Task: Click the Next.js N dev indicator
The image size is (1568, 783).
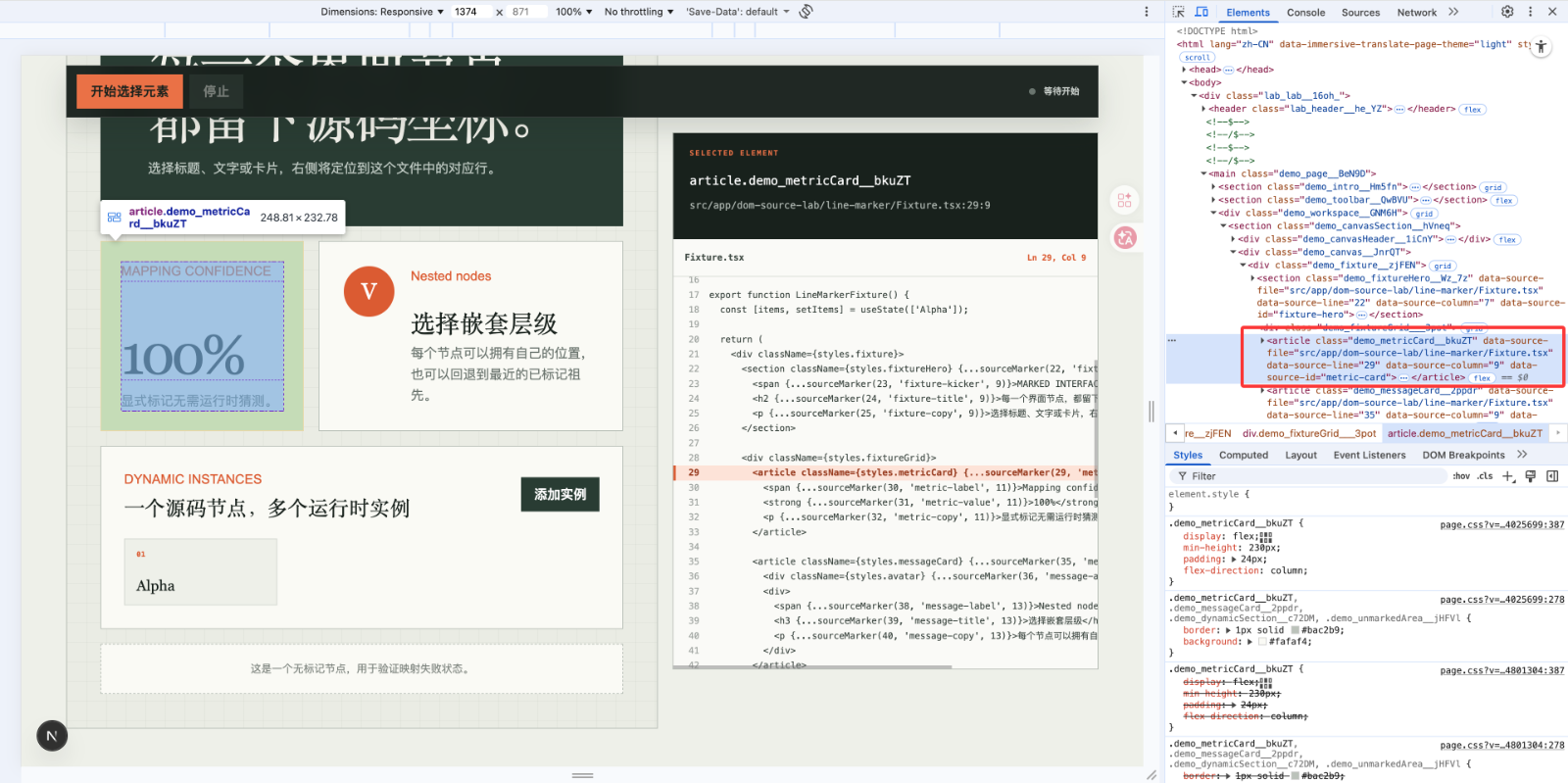Action: coord(52,735)
